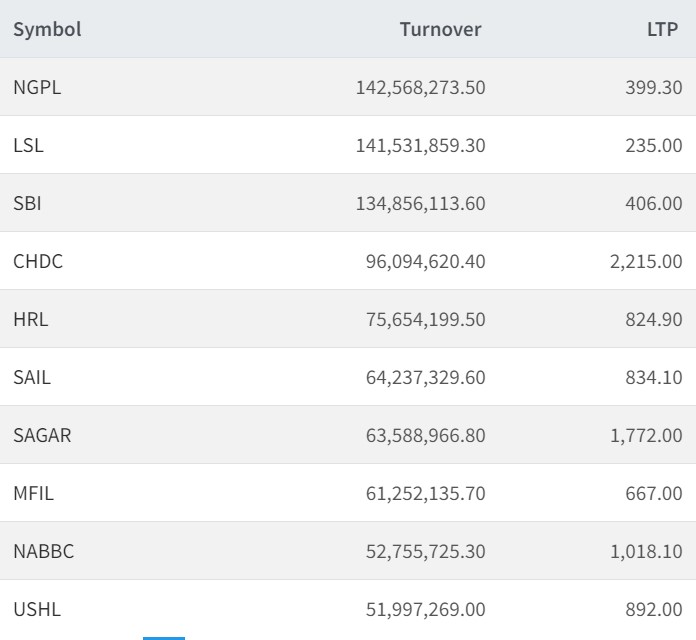
Task: Click SAGAR's LTP cell showing 1,772.00
Action: [x=645, y=435]
